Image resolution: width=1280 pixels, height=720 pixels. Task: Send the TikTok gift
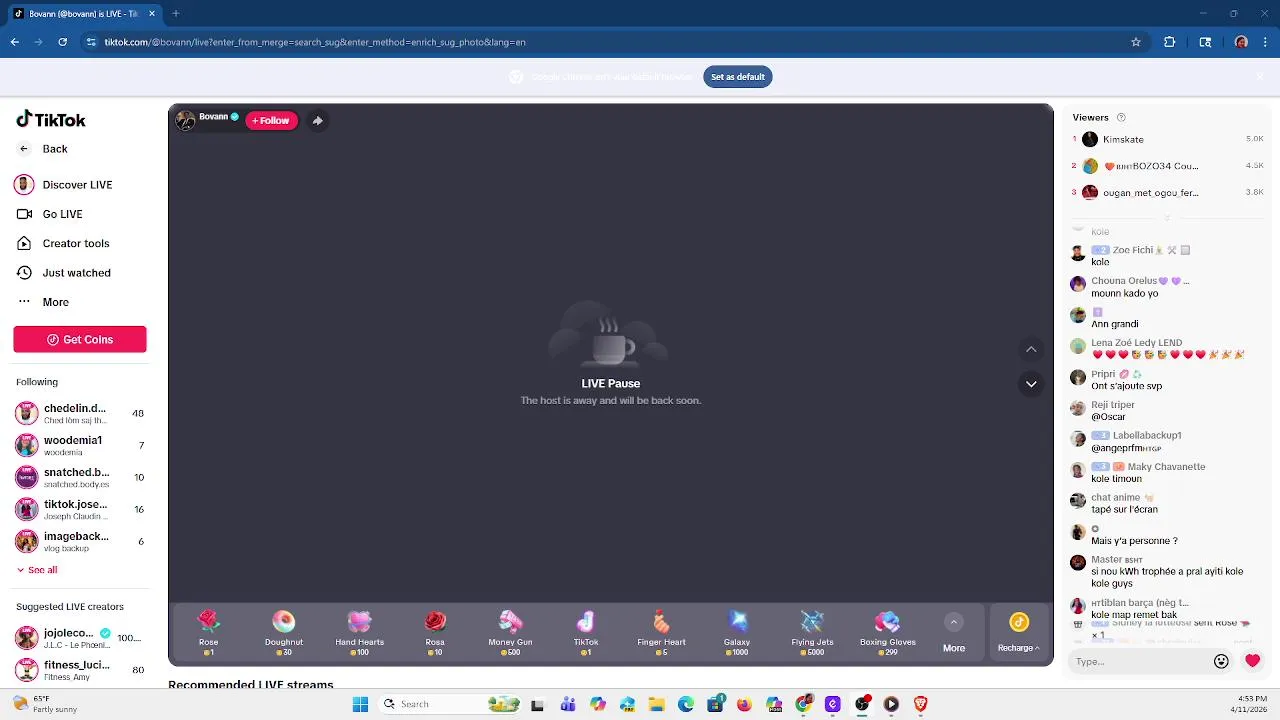point(586,632)
